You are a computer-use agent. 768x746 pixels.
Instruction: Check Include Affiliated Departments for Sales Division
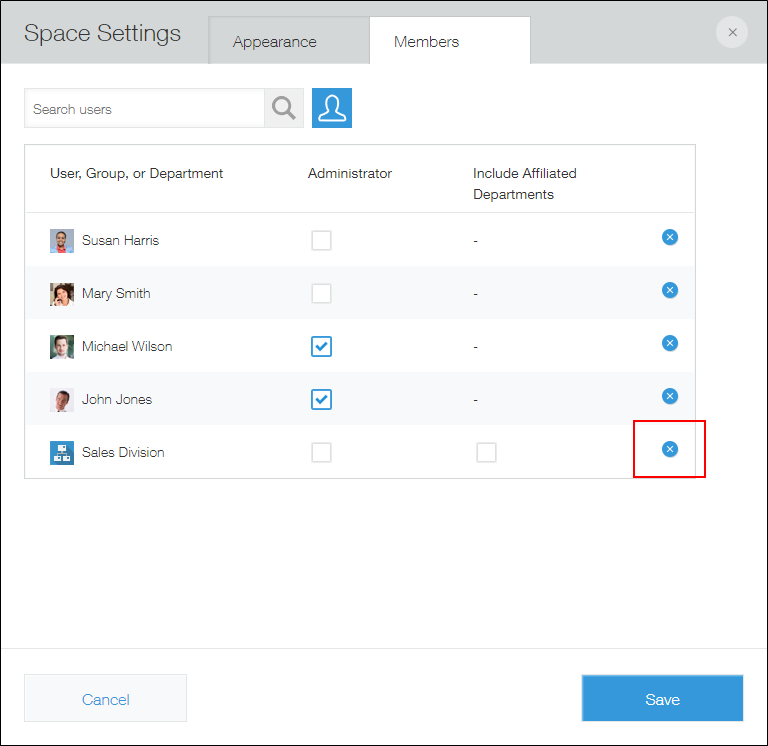pos(486,452)
